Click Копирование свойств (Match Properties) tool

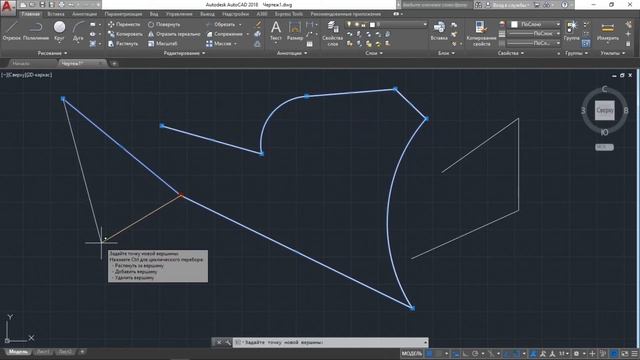[481, 33]
